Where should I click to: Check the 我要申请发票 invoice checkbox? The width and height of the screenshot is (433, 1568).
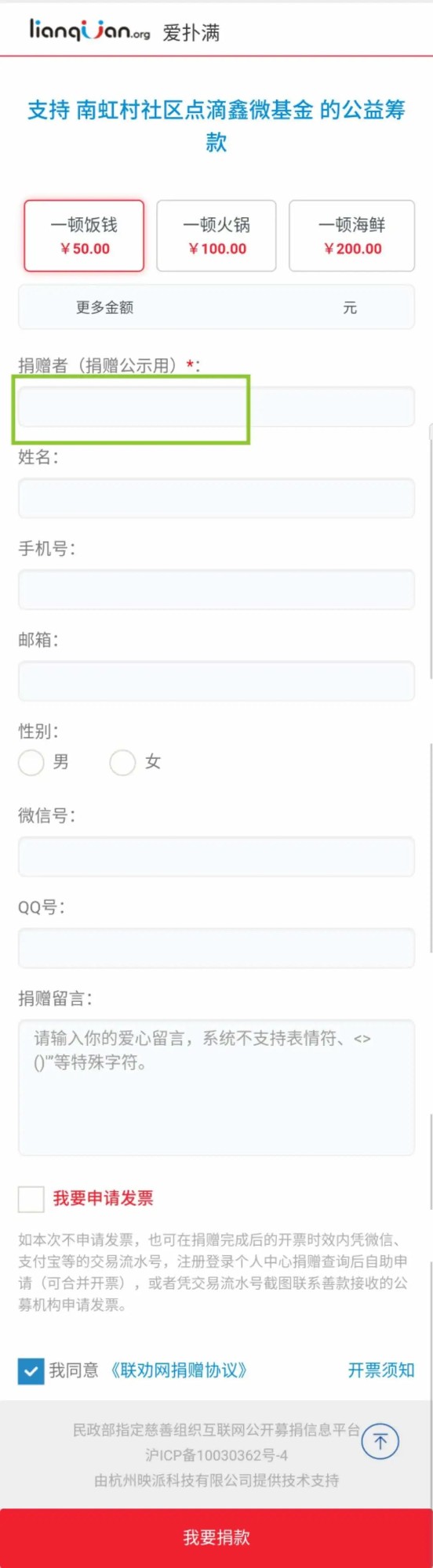coord(31,1199)
